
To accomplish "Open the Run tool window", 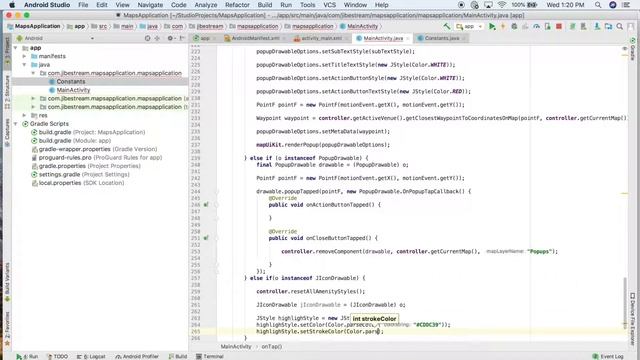I will click(27, 356).
